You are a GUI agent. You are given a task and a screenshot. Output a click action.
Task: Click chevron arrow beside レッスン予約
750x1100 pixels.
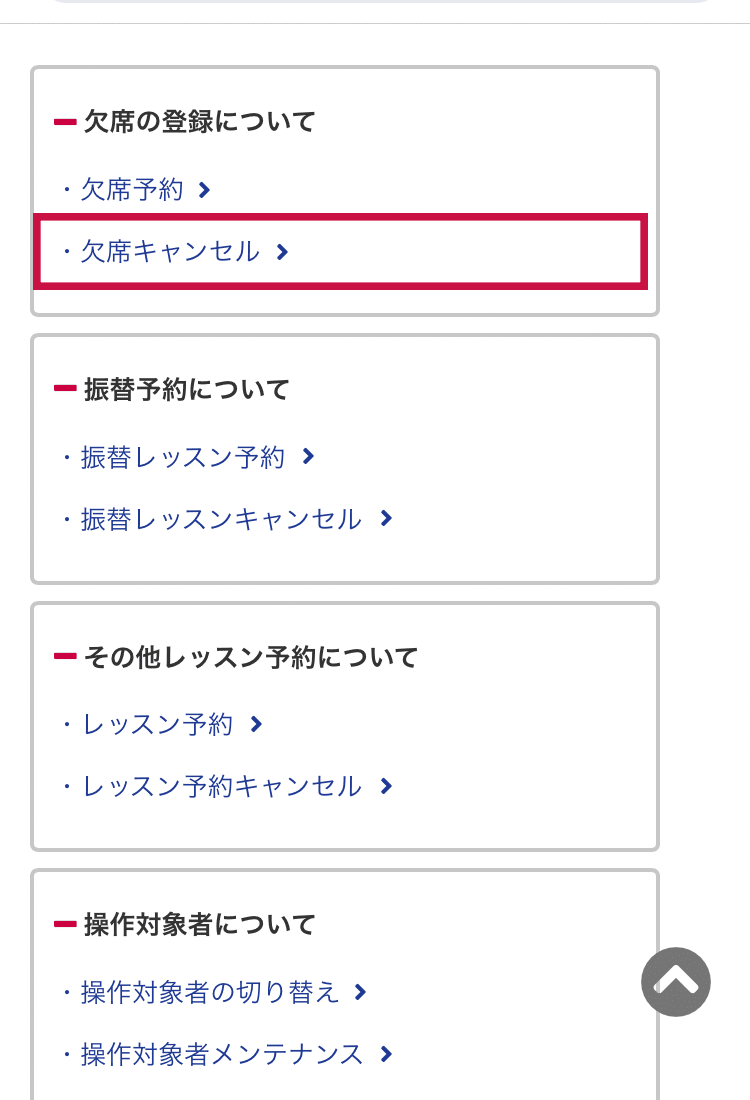pyautogui.click(x=256, y=724)
